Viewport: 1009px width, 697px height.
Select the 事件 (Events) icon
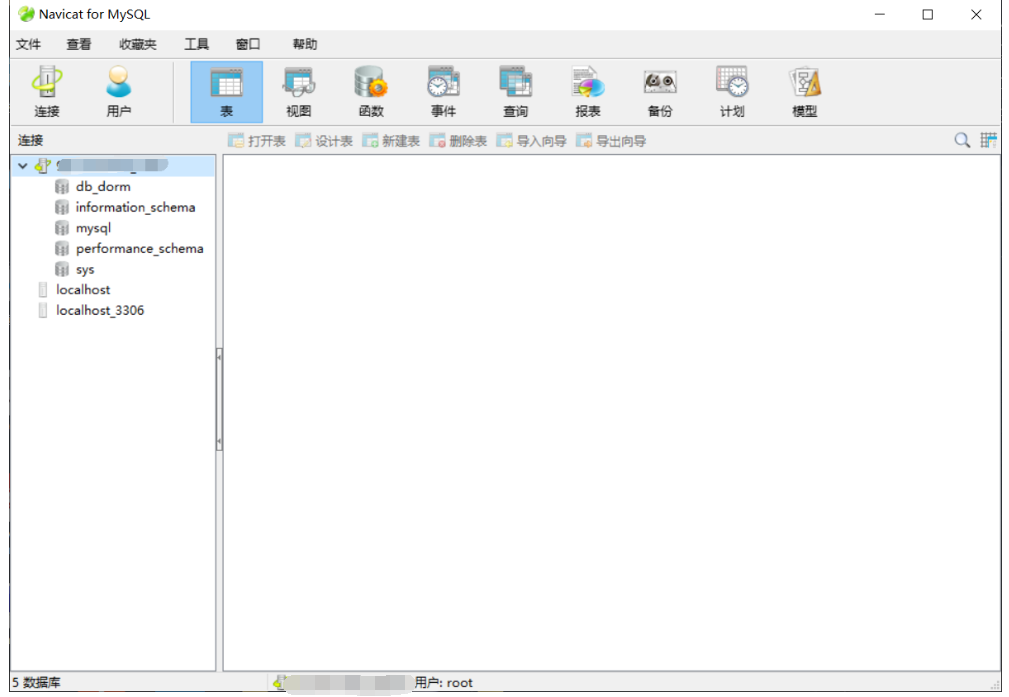[442, 90]
